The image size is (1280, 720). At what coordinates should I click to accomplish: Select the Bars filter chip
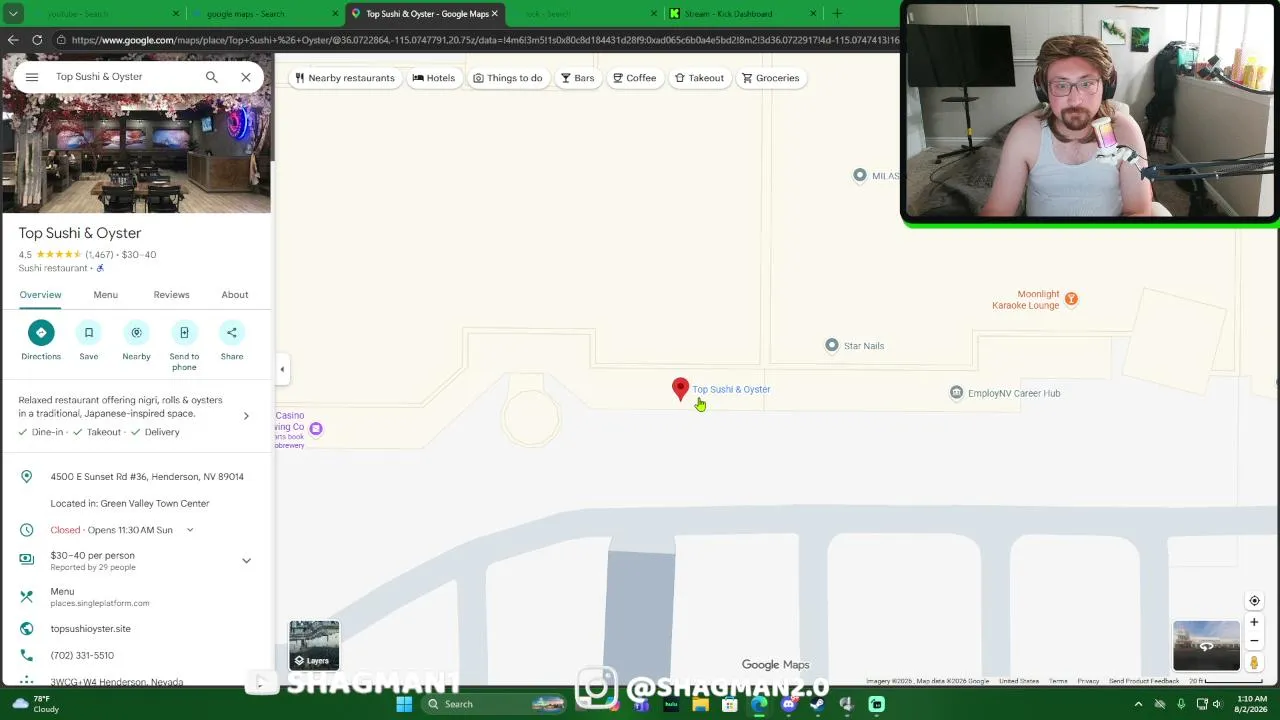pyautogui.click(x=577, y=78)
